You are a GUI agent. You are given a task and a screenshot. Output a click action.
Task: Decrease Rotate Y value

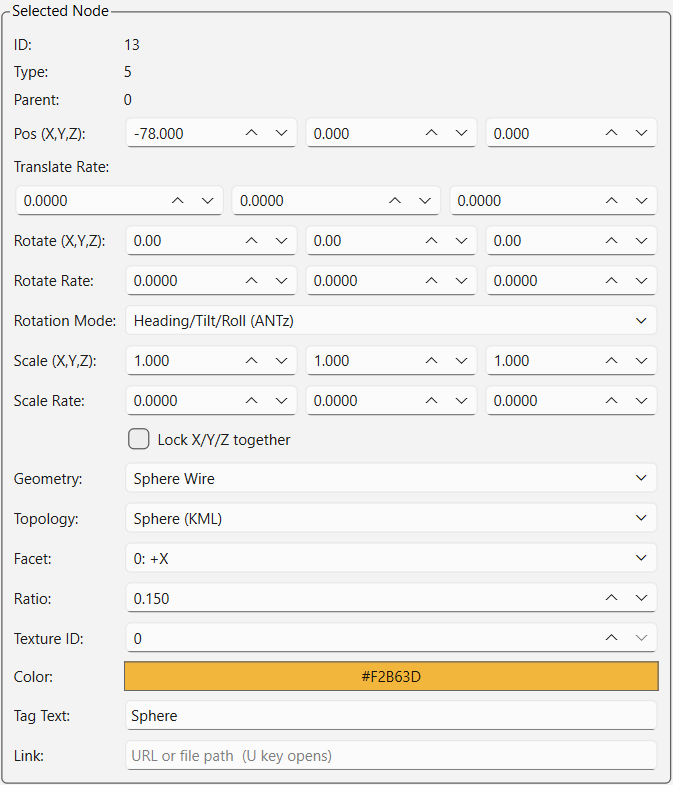click(x=461, y=241)
